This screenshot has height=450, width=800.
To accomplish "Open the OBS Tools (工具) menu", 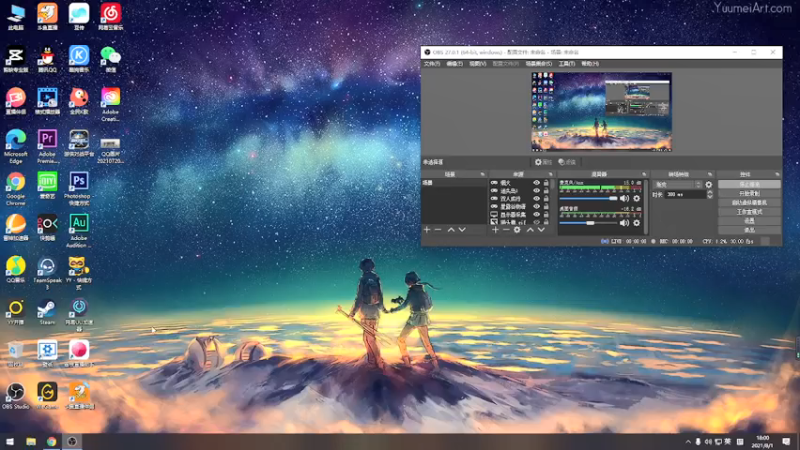I will click(566, 64).
